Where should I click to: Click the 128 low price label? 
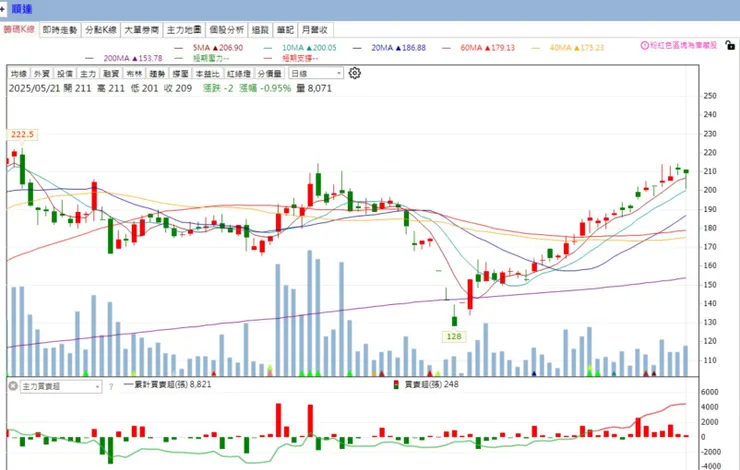point(454,336)
